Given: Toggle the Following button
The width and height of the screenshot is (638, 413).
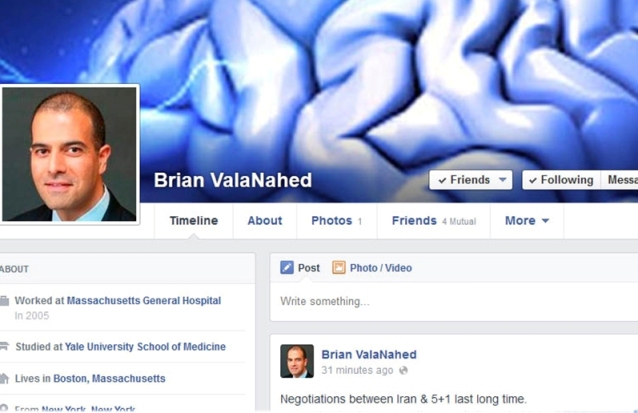Looking at the screenshot, I should (x=562, y=180).
